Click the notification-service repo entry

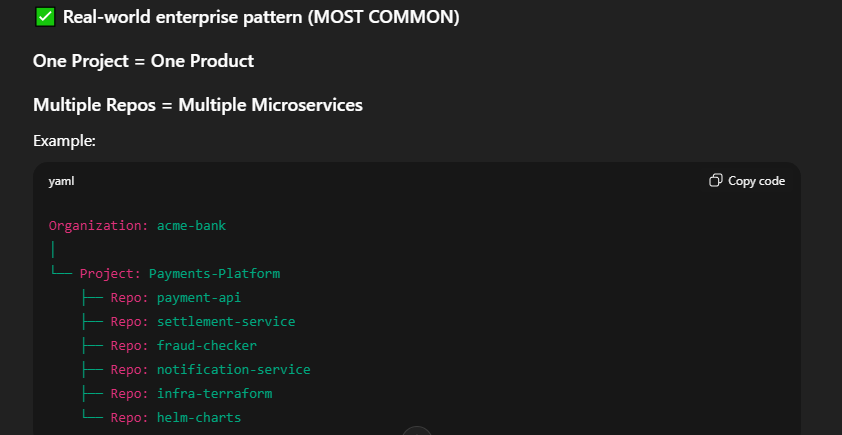(234, 369)
